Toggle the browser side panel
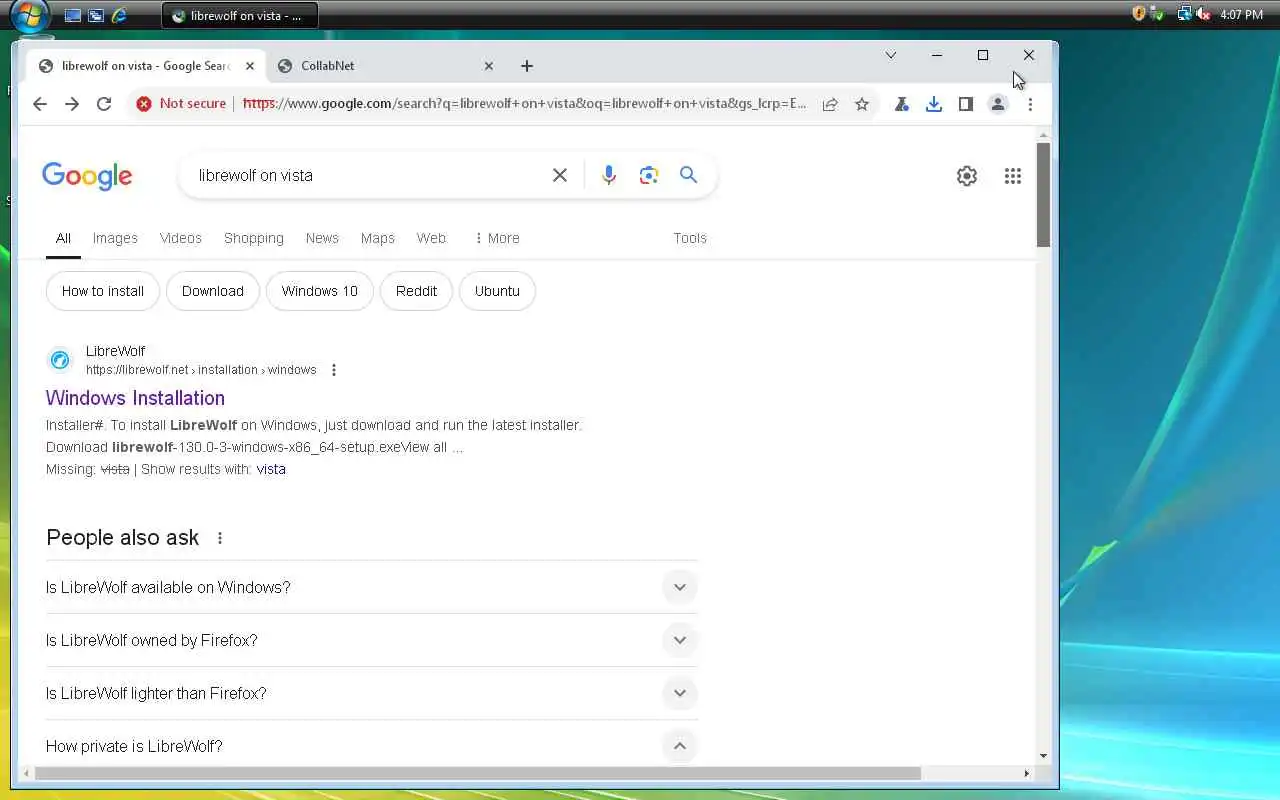Viewport: 1280px width, 800px height. pyautogui.click(x=966, y=104)
